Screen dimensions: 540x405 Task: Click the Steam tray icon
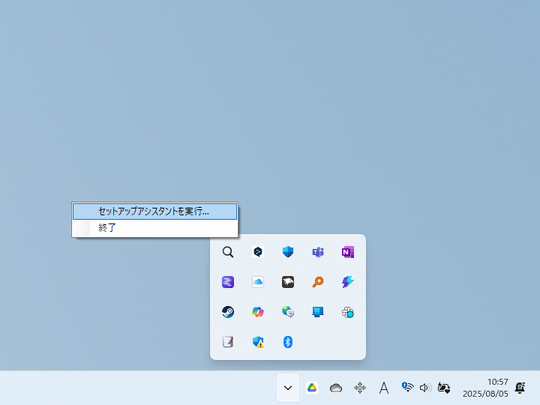[x=228, y=312]
